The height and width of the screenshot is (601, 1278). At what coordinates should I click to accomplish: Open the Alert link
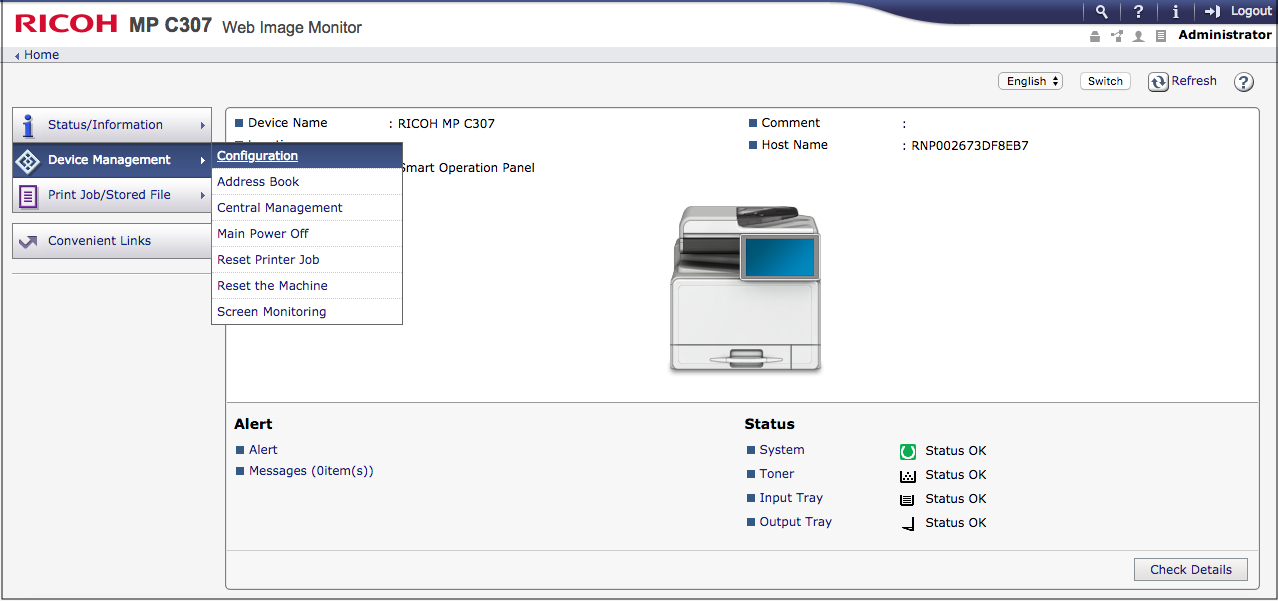click(263, 450)
